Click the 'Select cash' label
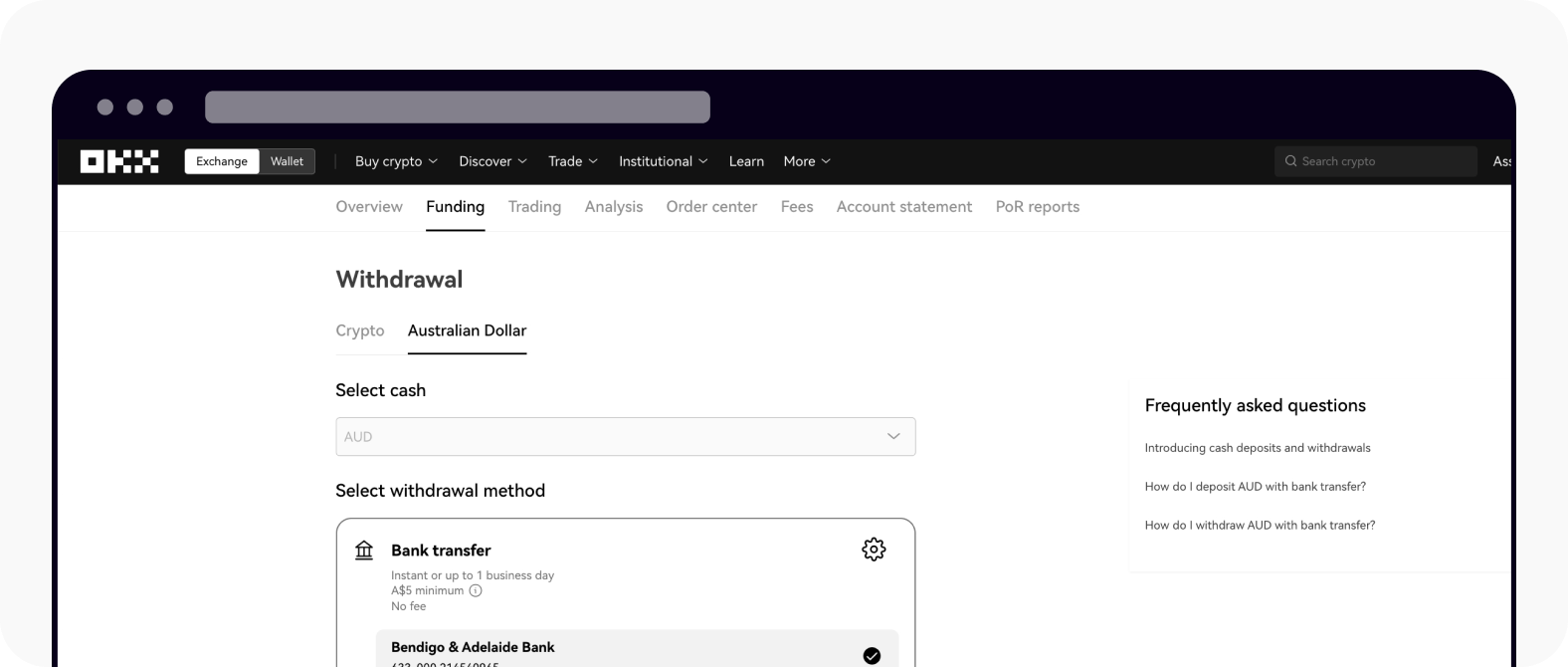 tap(380, 390)
